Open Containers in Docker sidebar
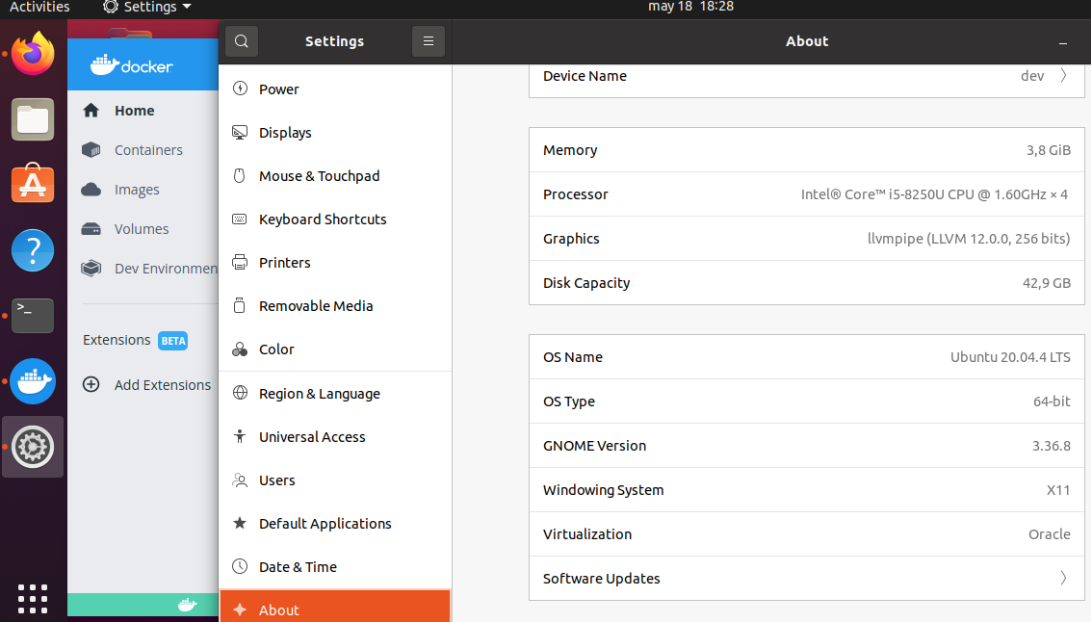 pyautogui.click(x=148, y=150)
